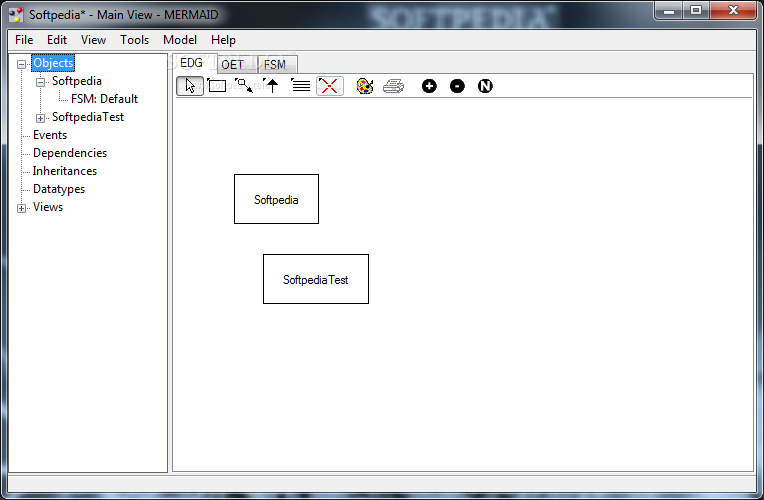
Task: Expand the SoftpediaTest tree node
Action: [x=40, y=118]
